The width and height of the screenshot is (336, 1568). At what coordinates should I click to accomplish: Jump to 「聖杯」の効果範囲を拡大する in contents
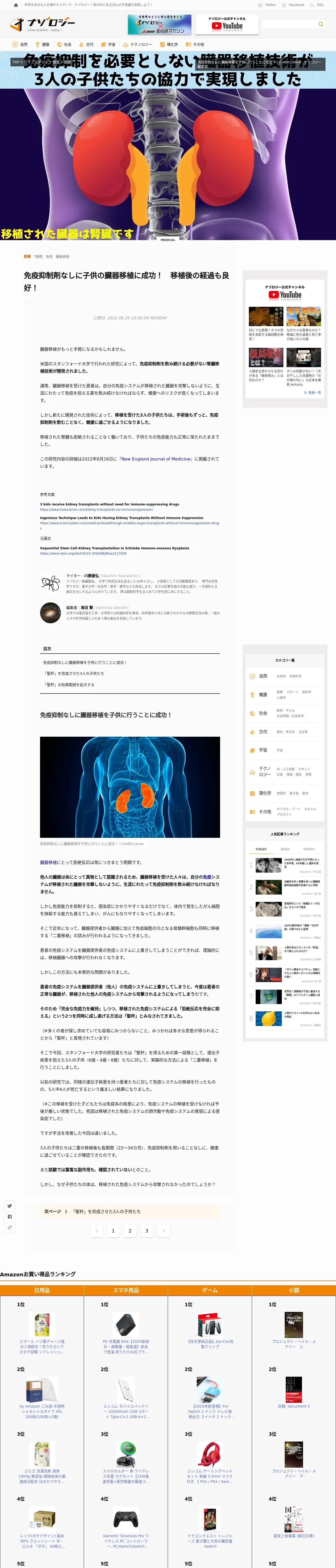tap(68, 685)
